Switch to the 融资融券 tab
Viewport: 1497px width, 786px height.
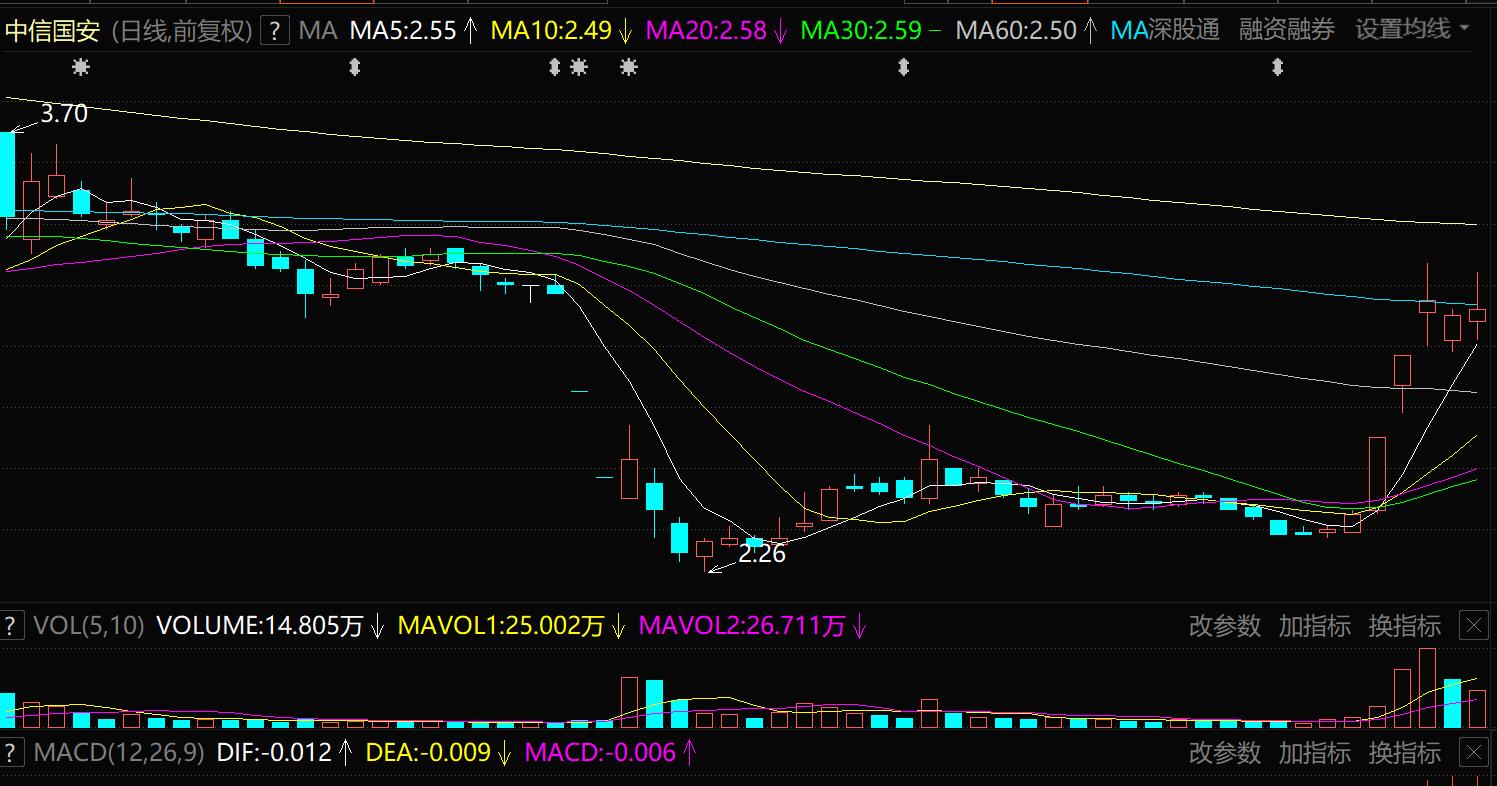[x=1287, y=31]
